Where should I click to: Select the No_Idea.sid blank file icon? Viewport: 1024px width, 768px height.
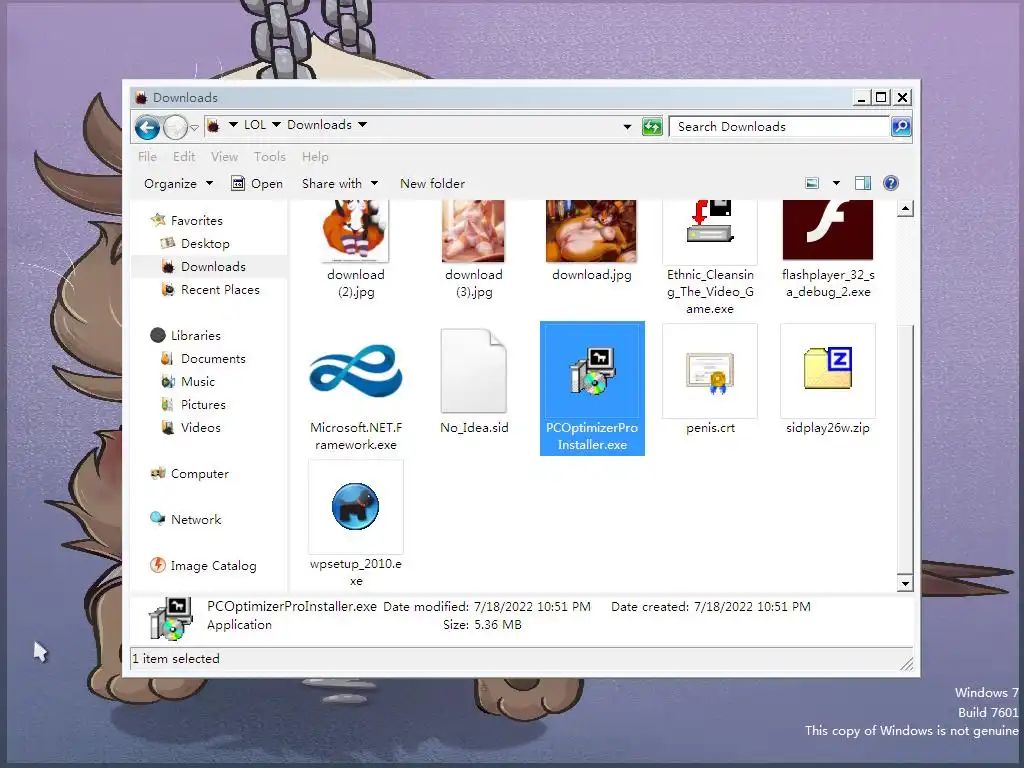473,370
